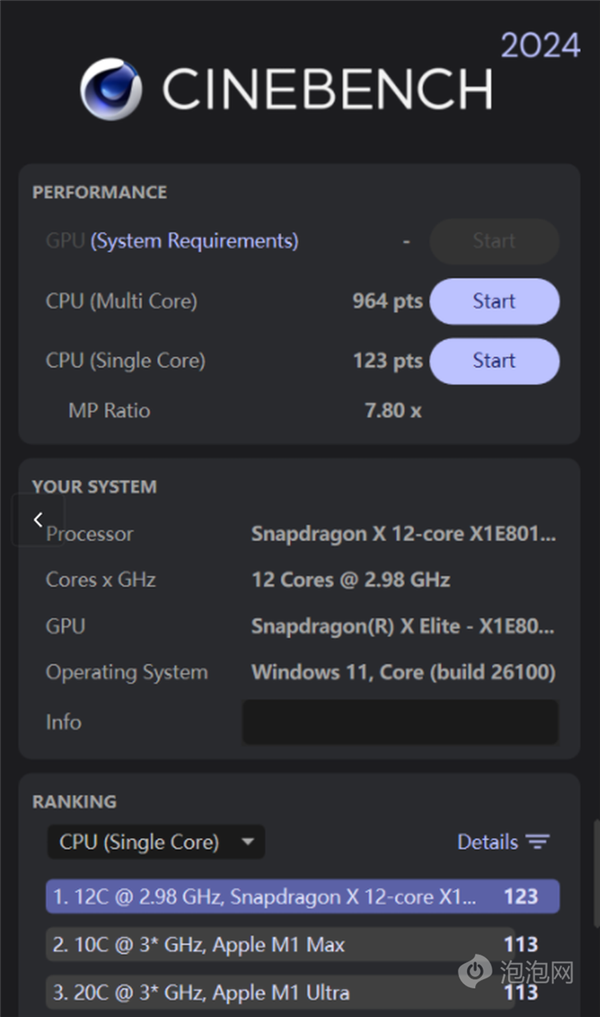
Task: Click the 2024 version label
Action: 541,44
